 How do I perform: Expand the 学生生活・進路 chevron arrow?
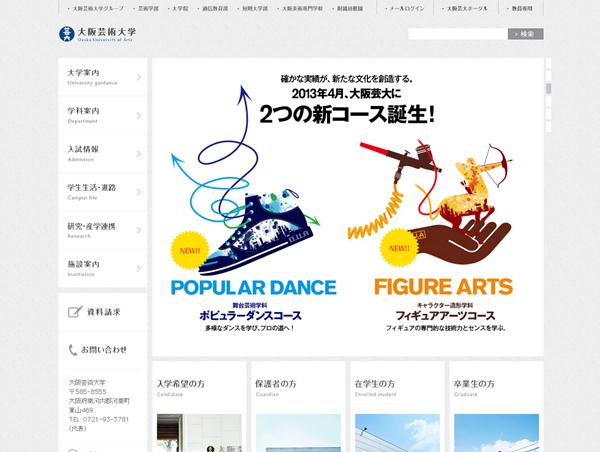139,192
